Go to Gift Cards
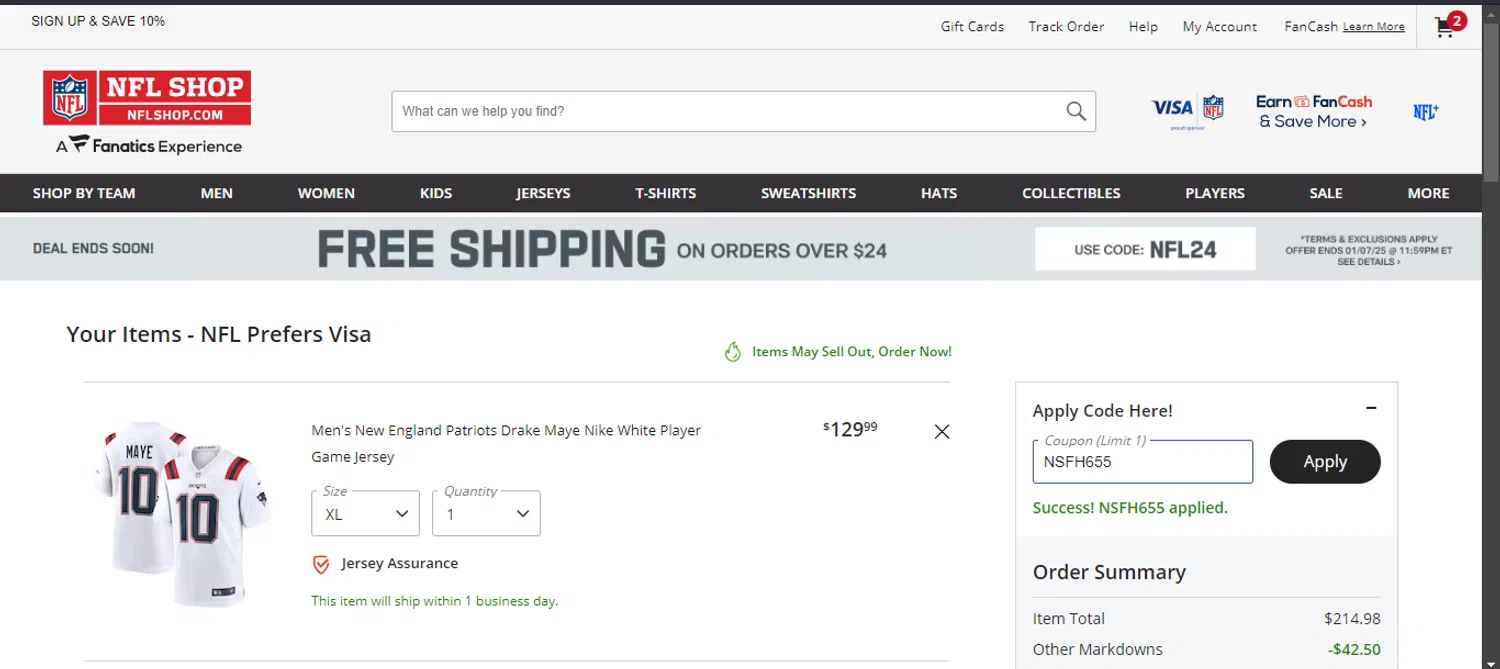1500x669 pixels. click(x=972, y=27)
